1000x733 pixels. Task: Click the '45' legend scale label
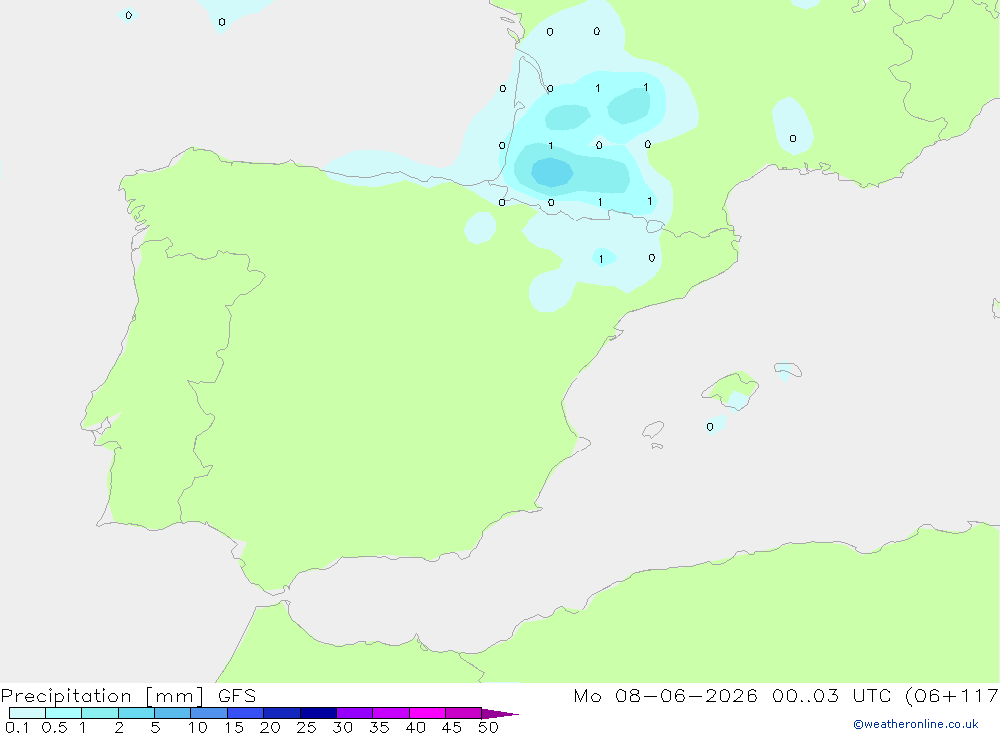click(452, 727)
